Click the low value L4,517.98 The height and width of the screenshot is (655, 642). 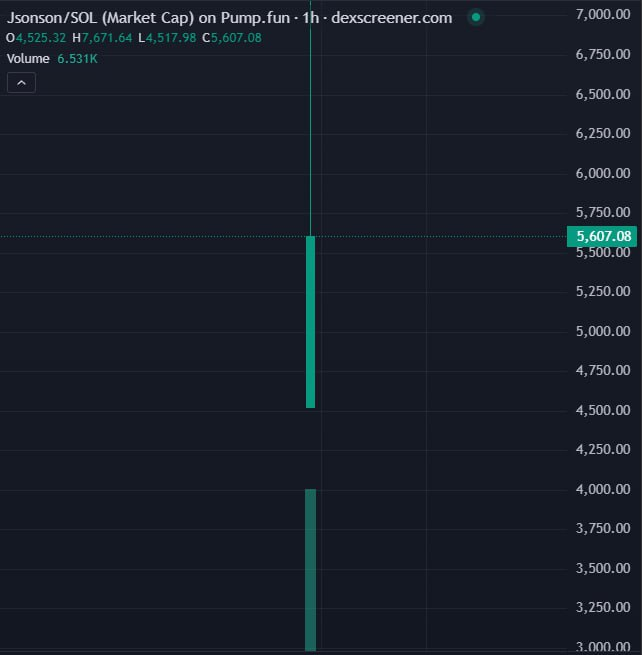click(x=167, y=38)
